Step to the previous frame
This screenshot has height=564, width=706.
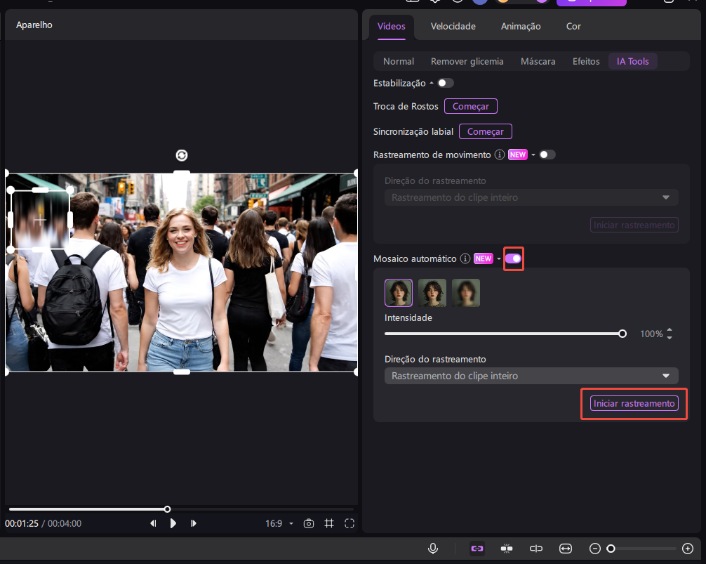pyautogui.click(x=153, y=523)
